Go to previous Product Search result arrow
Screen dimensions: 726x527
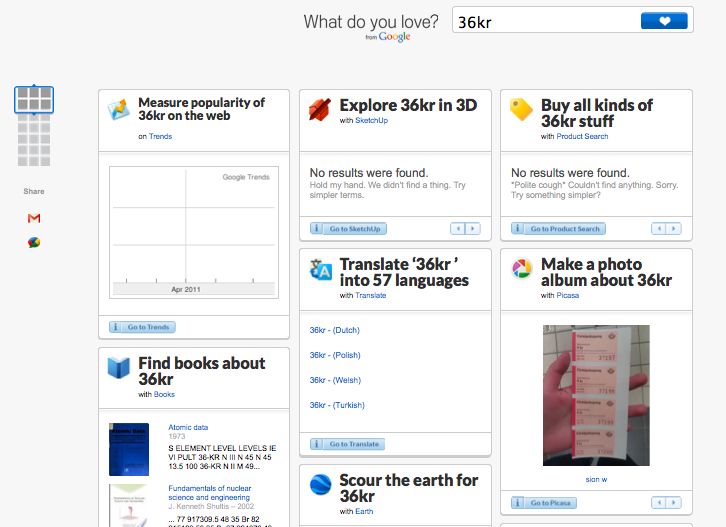point(659,228)
